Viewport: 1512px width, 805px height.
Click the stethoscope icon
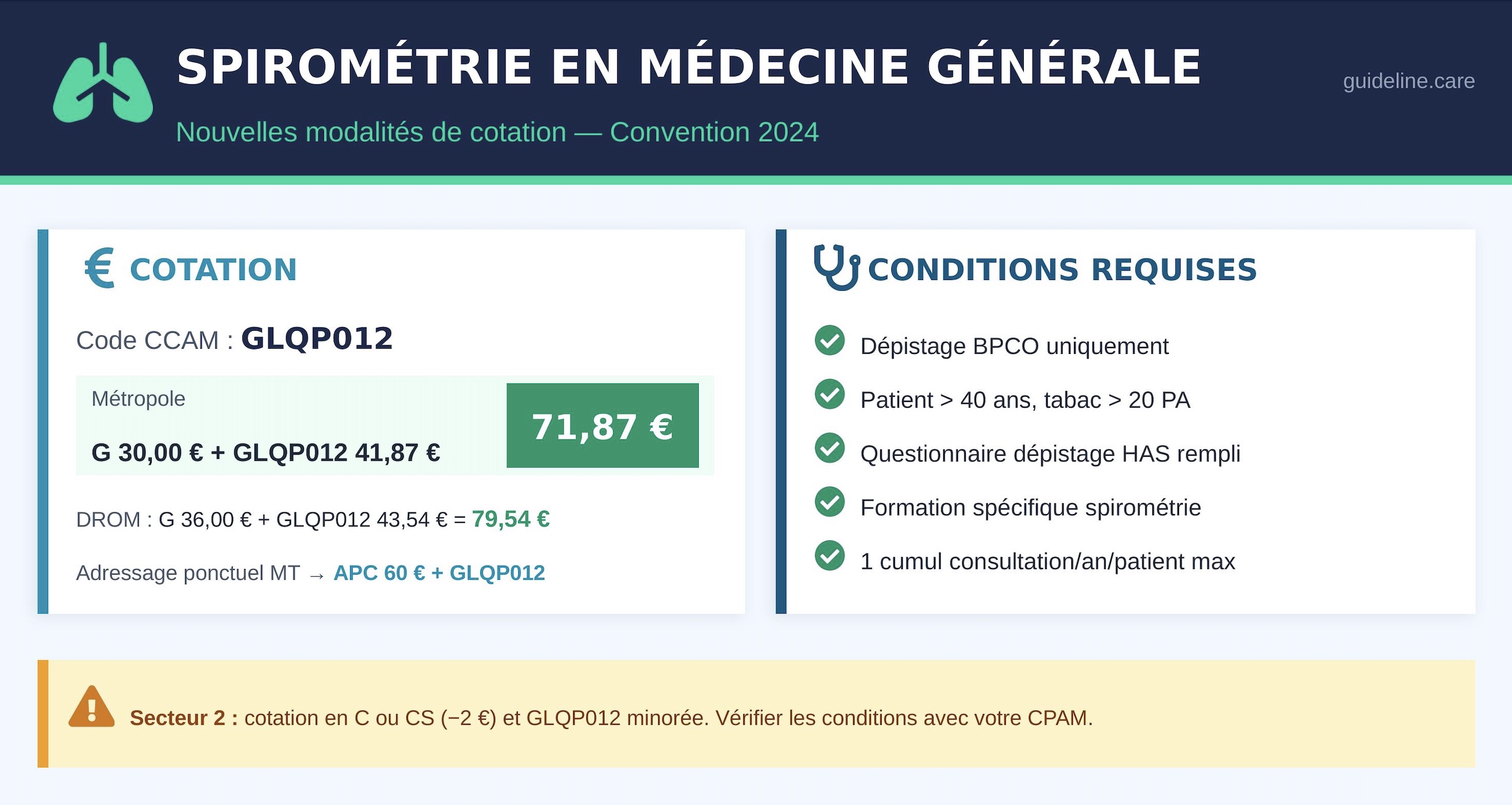[x=836, y=268]
